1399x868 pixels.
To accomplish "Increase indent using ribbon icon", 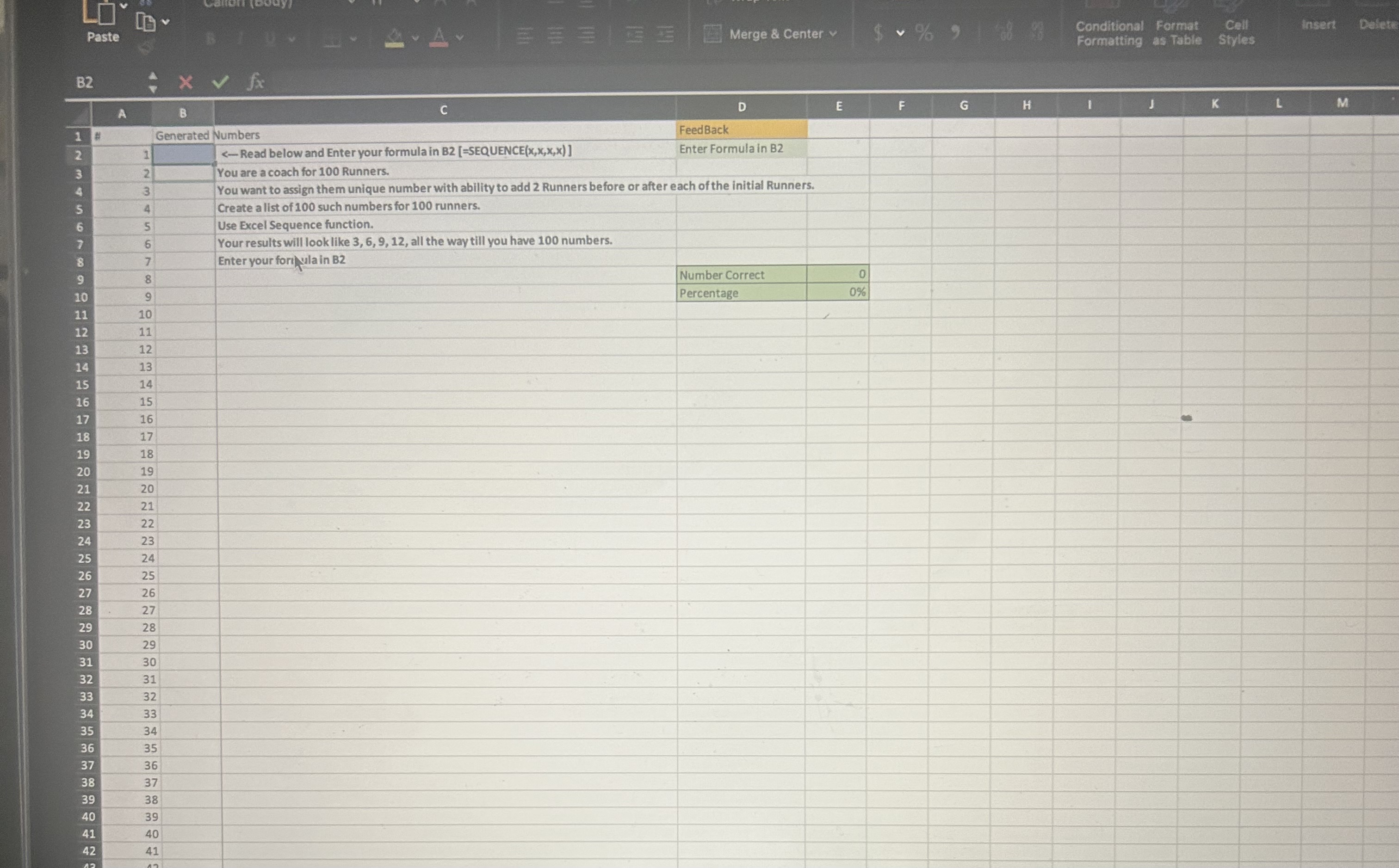I will [x=664, y=35].
